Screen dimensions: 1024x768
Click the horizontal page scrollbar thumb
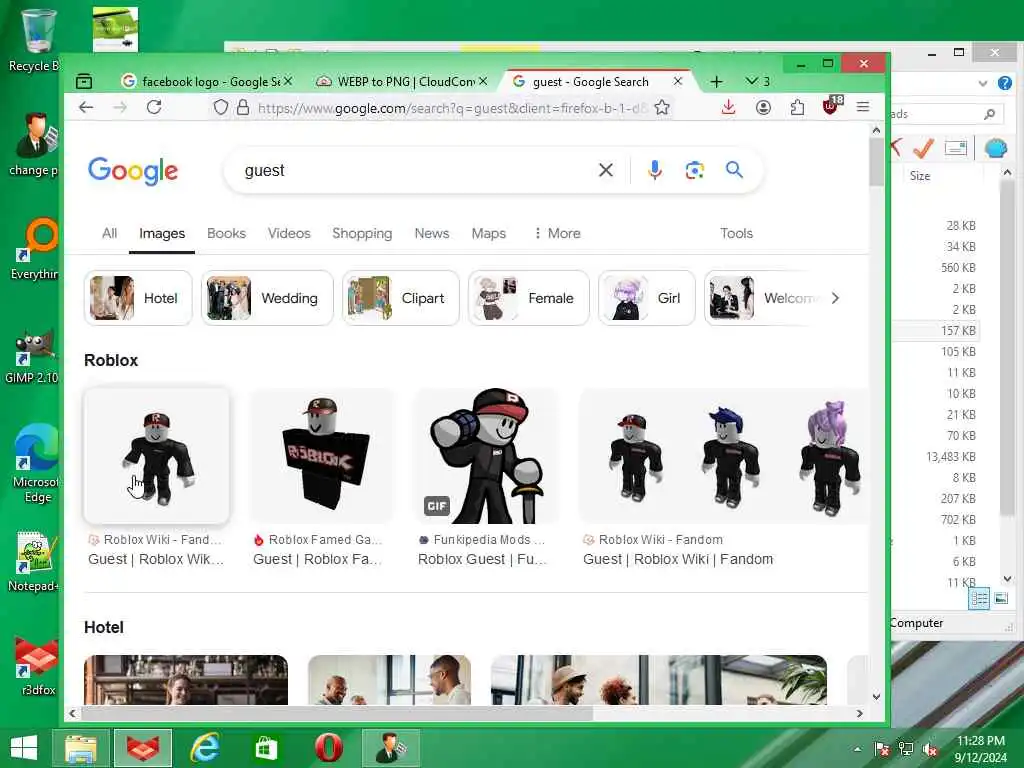click(336, 713)
